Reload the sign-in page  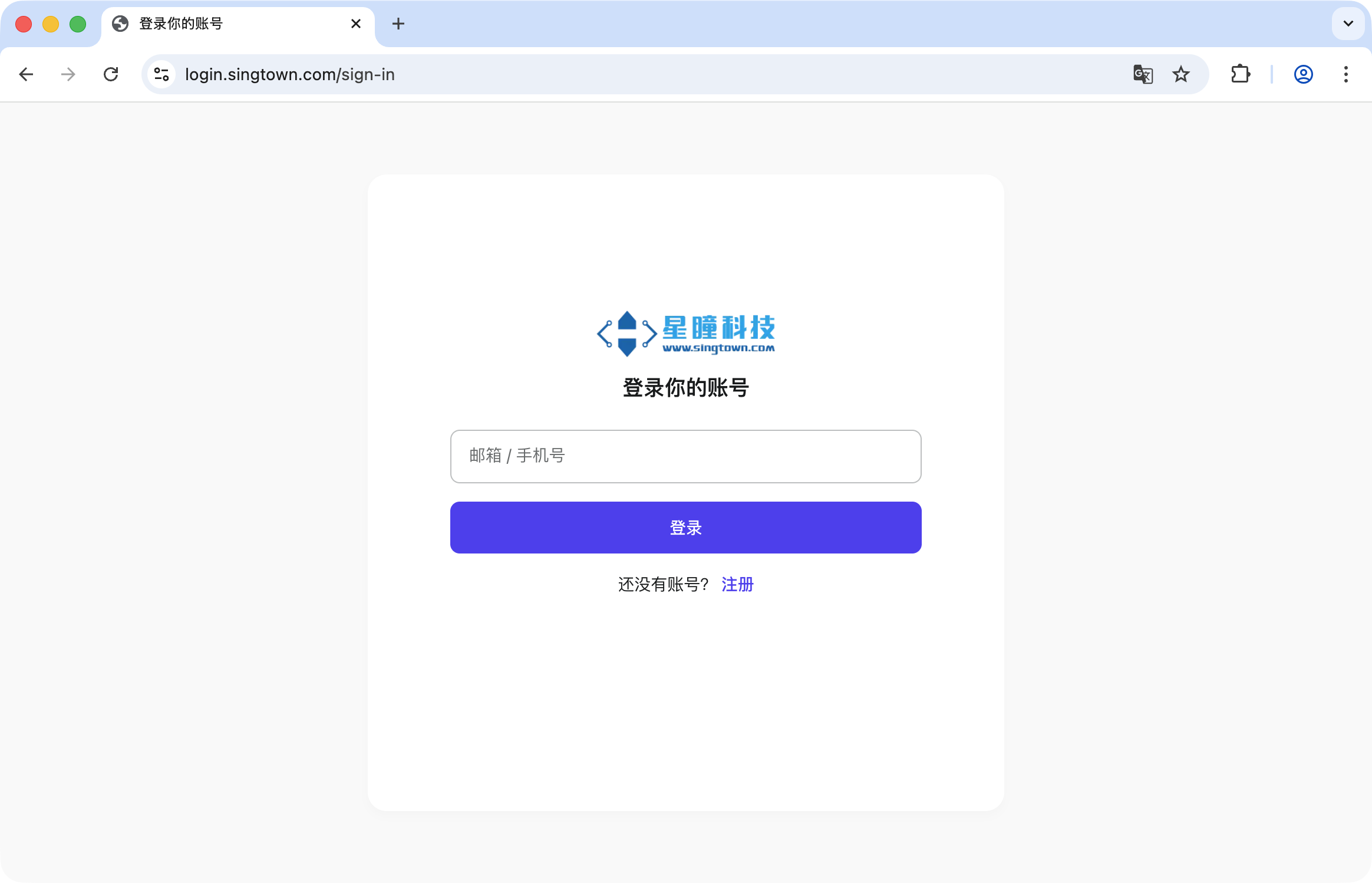pyautogui.click(x=111, y=74)
